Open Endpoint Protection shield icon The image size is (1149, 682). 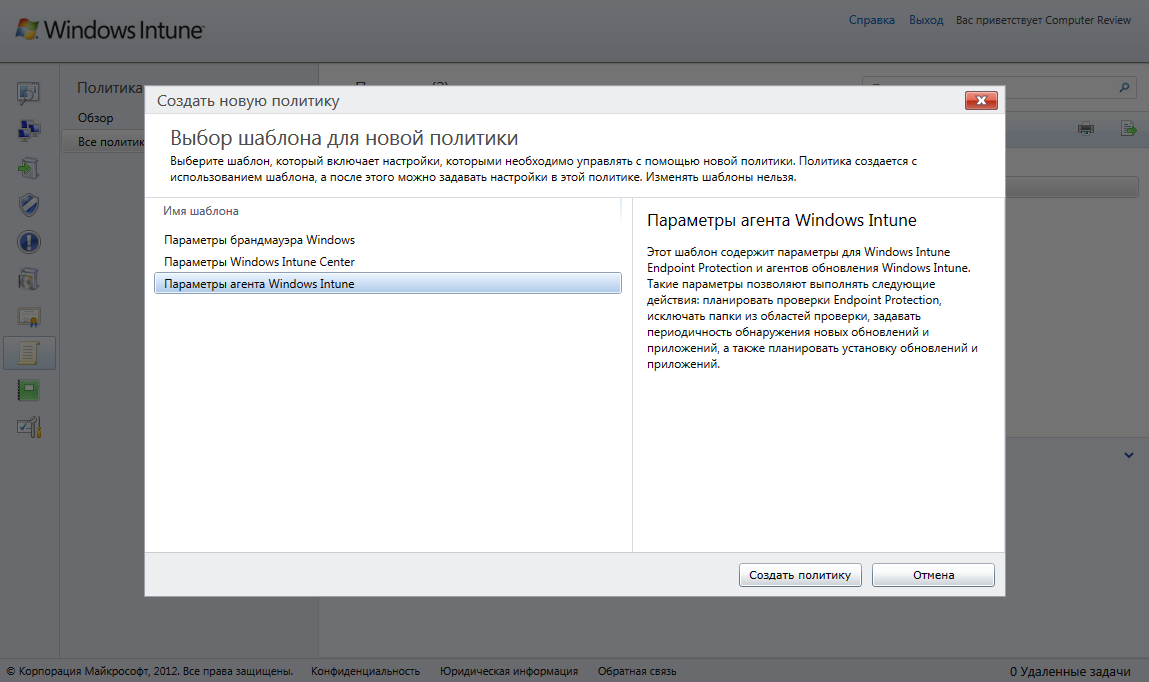point(29,204)
